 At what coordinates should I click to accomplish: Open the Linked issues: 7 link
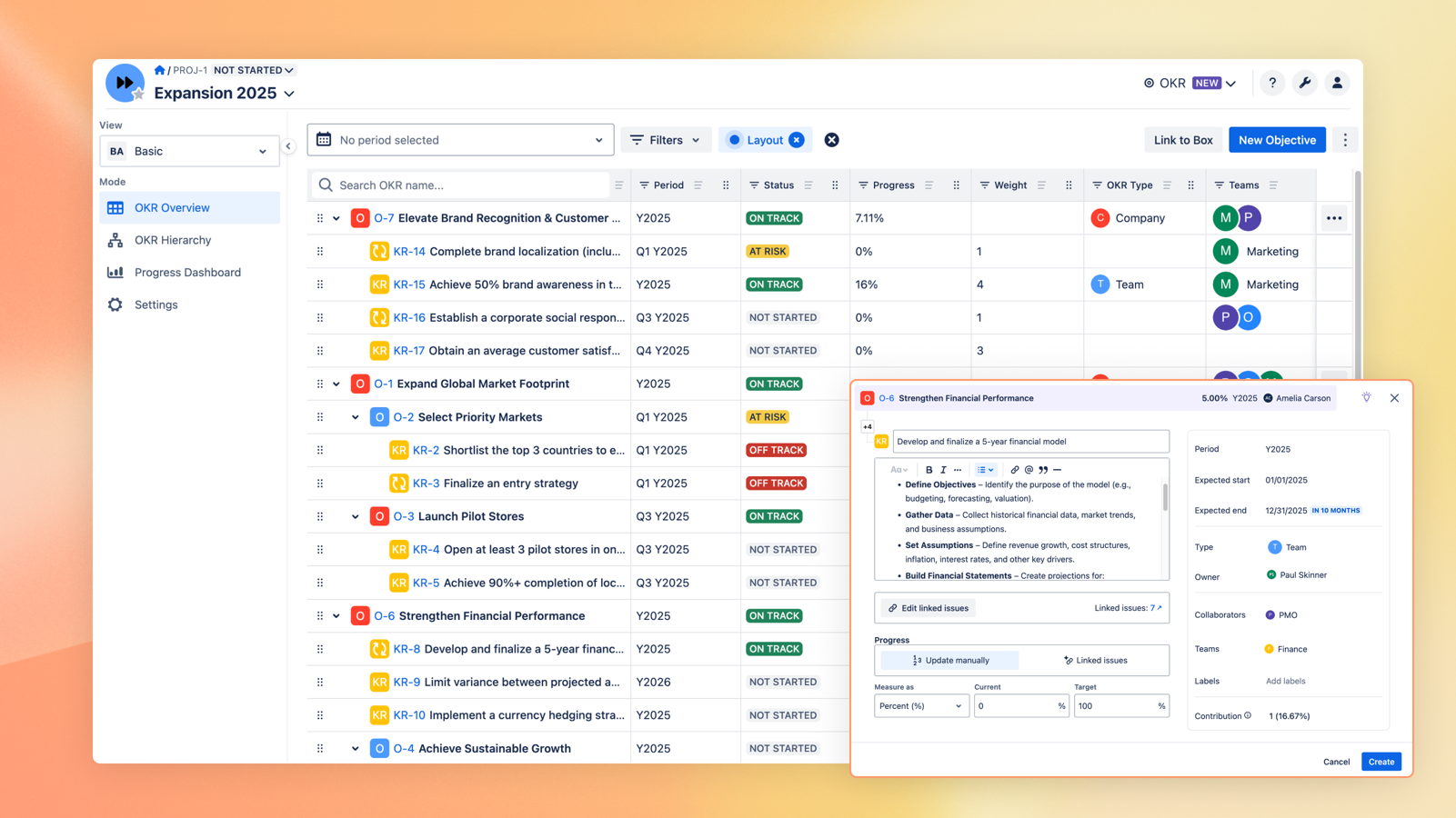[1127, 607]
